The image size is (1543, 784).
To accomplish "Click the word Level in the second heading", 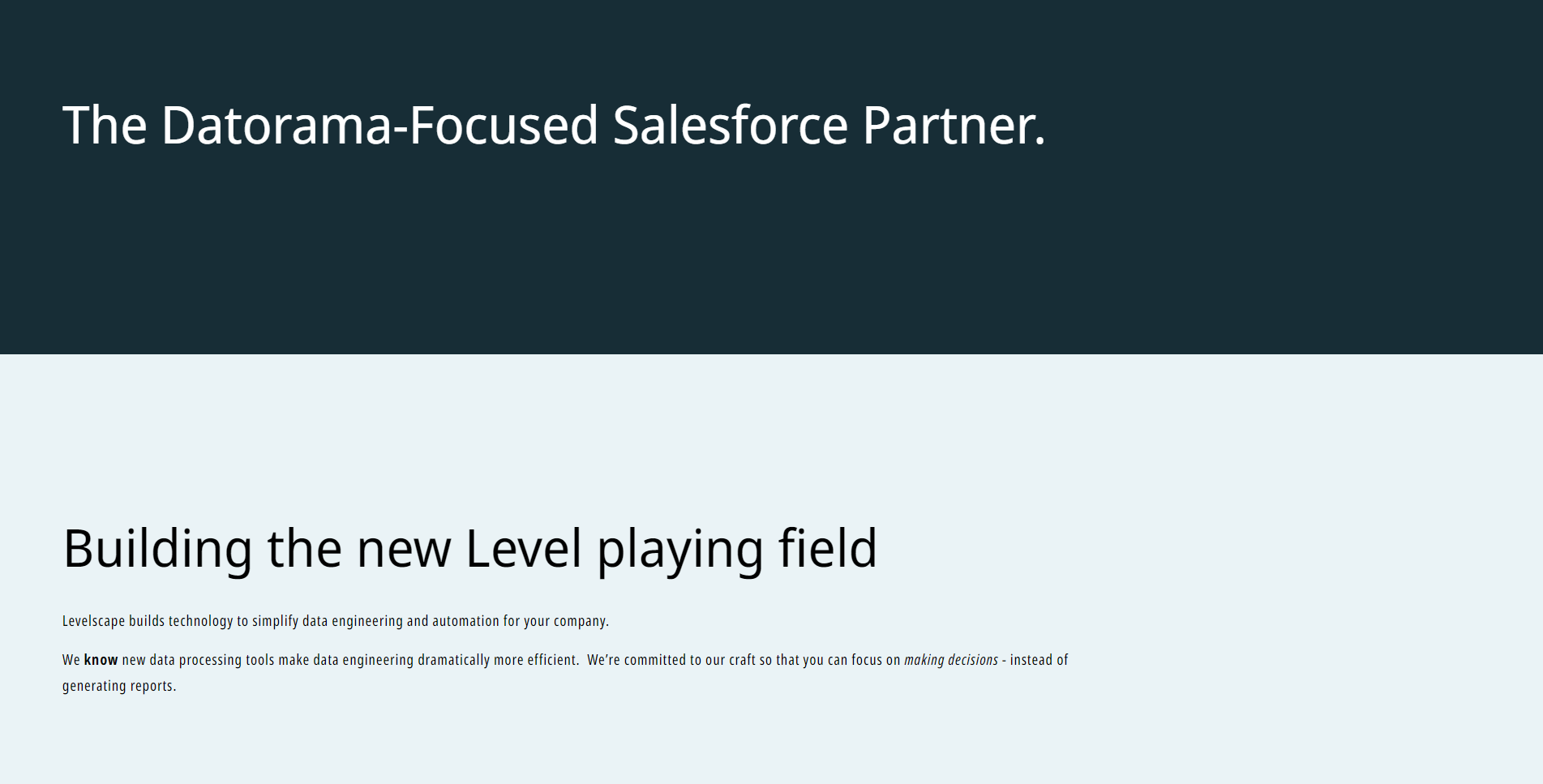I will 524,549.
